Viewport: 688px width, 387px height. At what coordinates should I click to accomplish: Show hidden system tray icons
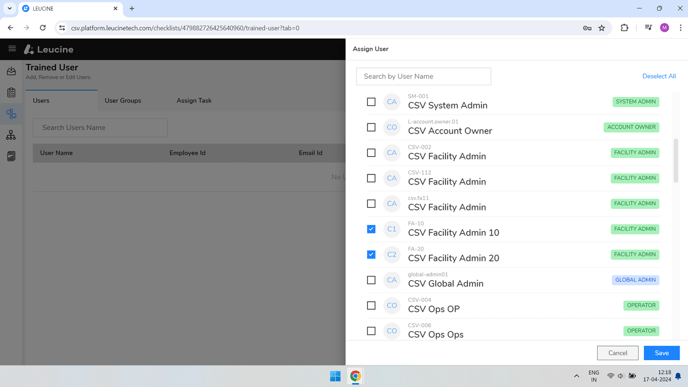(576, 376)
